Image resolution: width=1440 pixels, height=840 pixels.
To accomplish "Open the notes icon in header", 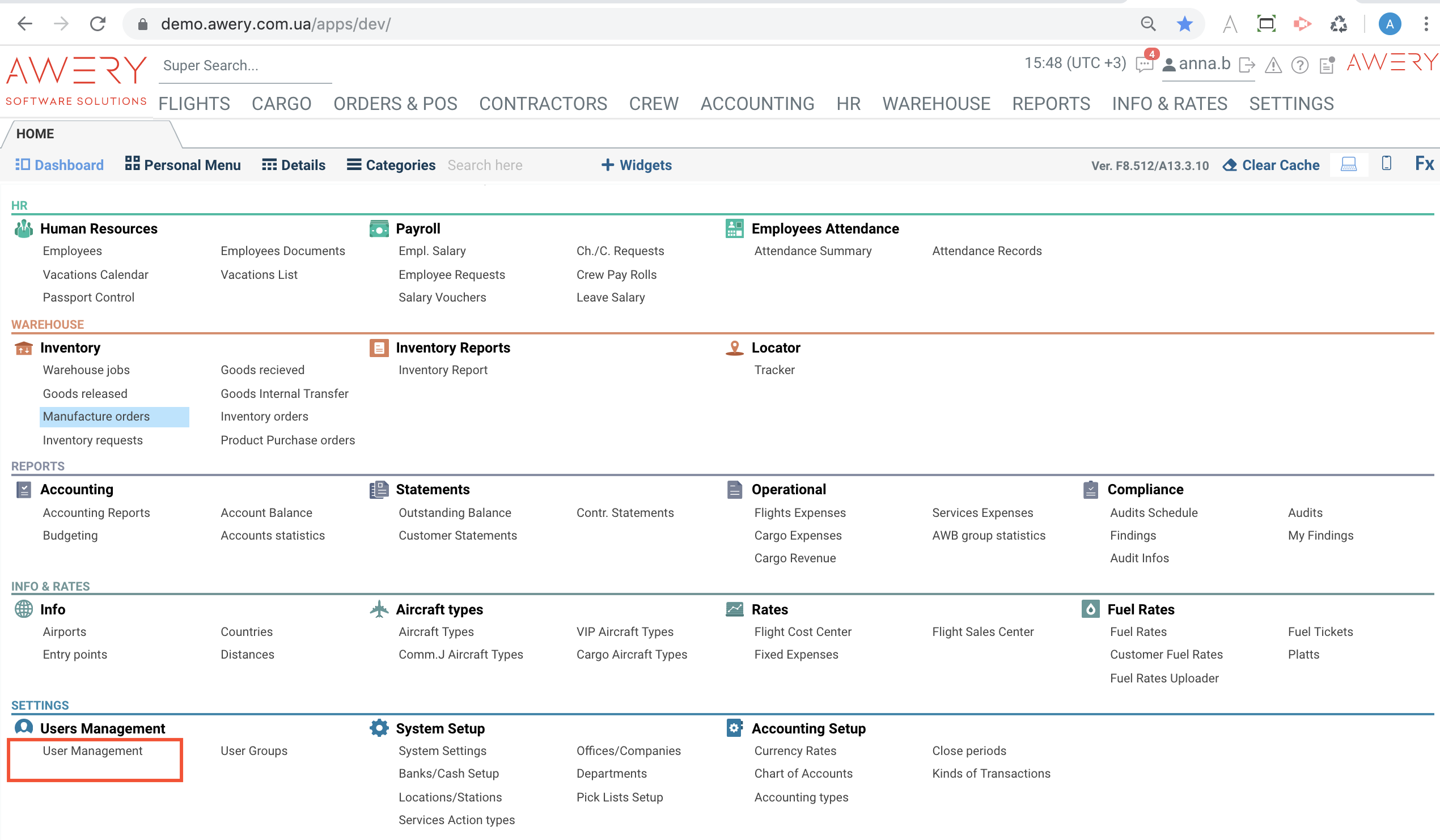I will click(1327, 65).
